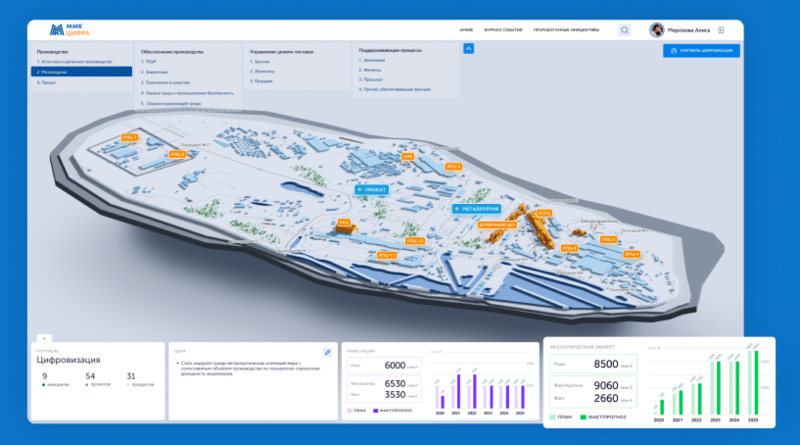Open Журнал событий in top navigation

[502, 30]
